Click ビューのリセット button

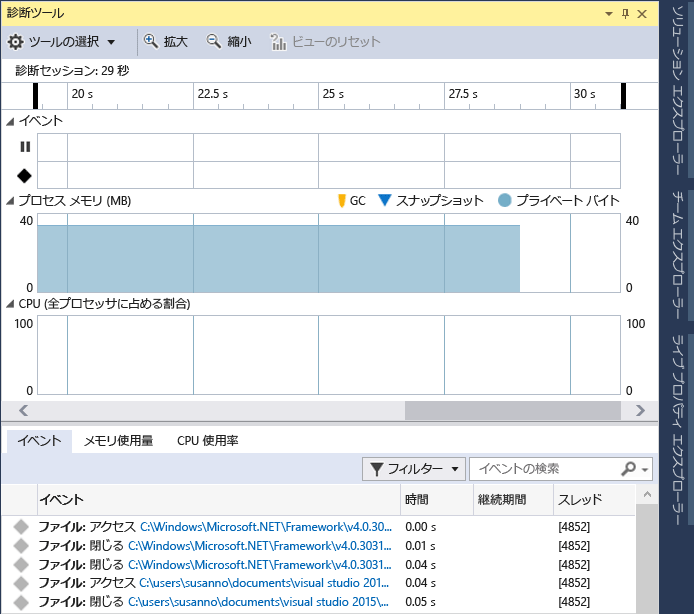point(325,42)
